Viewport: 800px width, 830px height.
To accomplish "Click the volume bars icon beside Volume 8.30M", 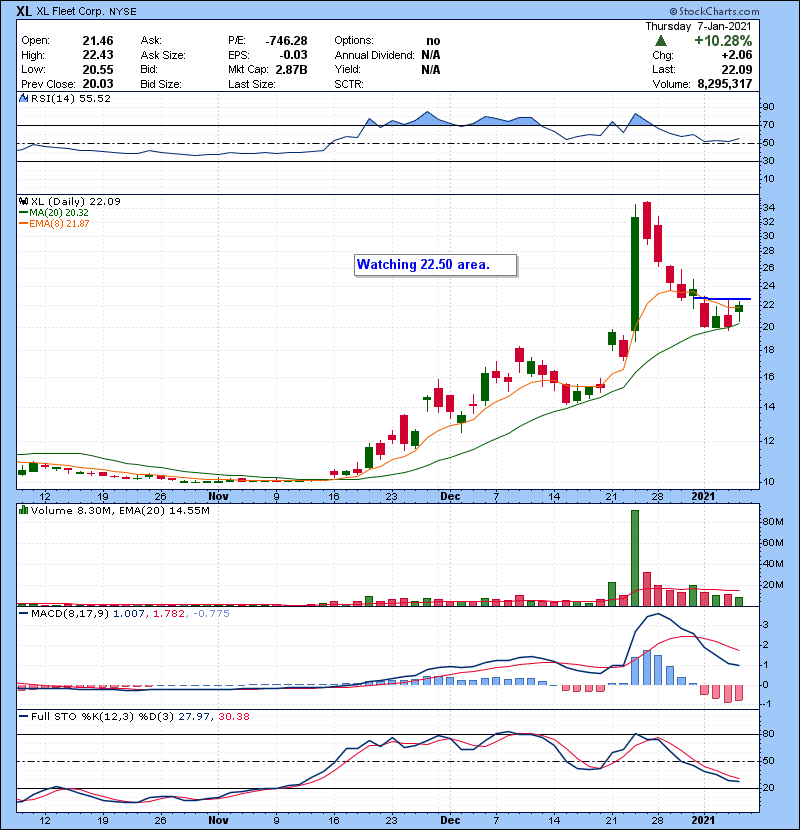I will 23,511.
